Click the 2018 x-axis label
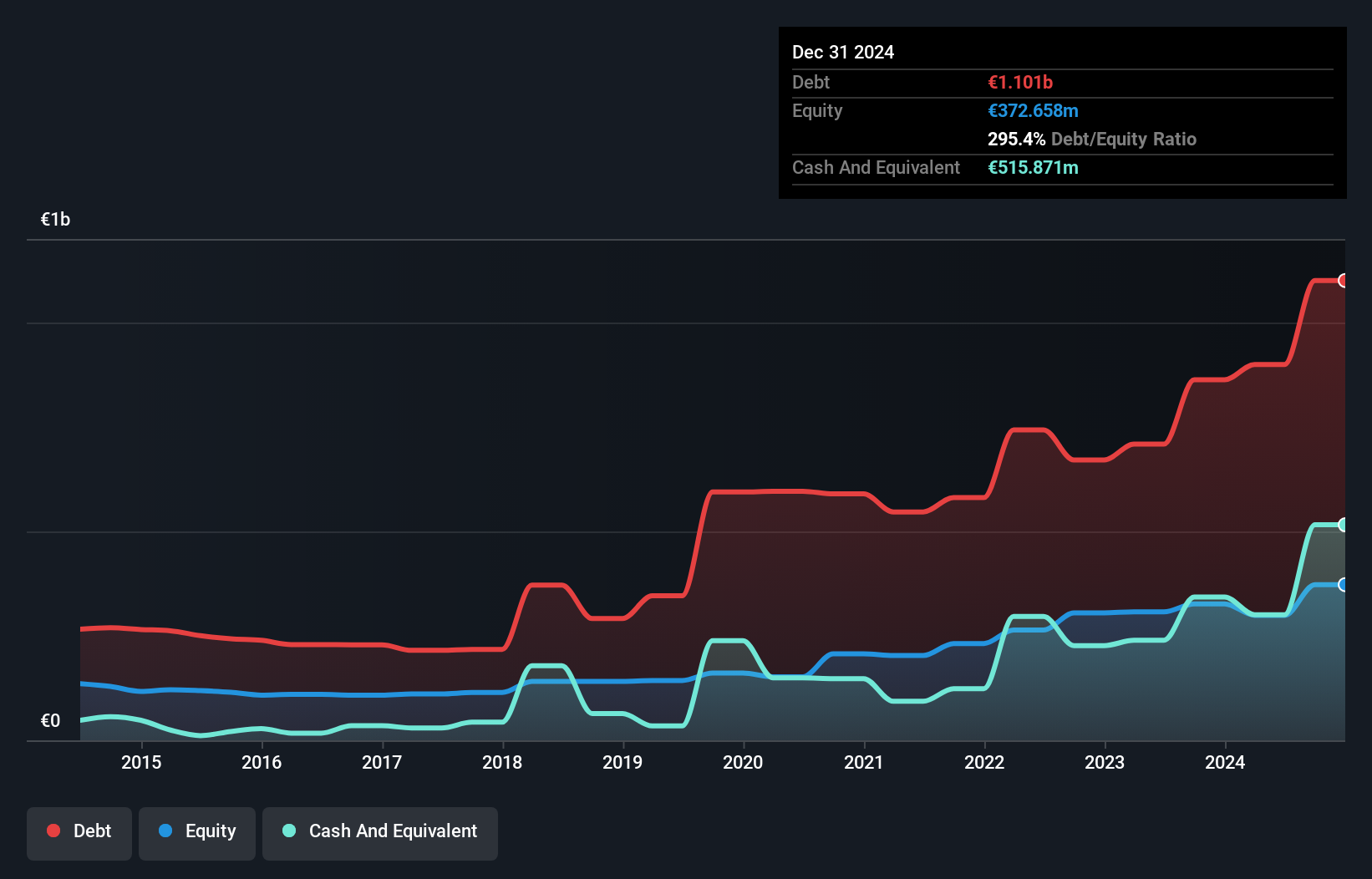The height and width of the screenshot is (879, 1372). coord(502,762)
